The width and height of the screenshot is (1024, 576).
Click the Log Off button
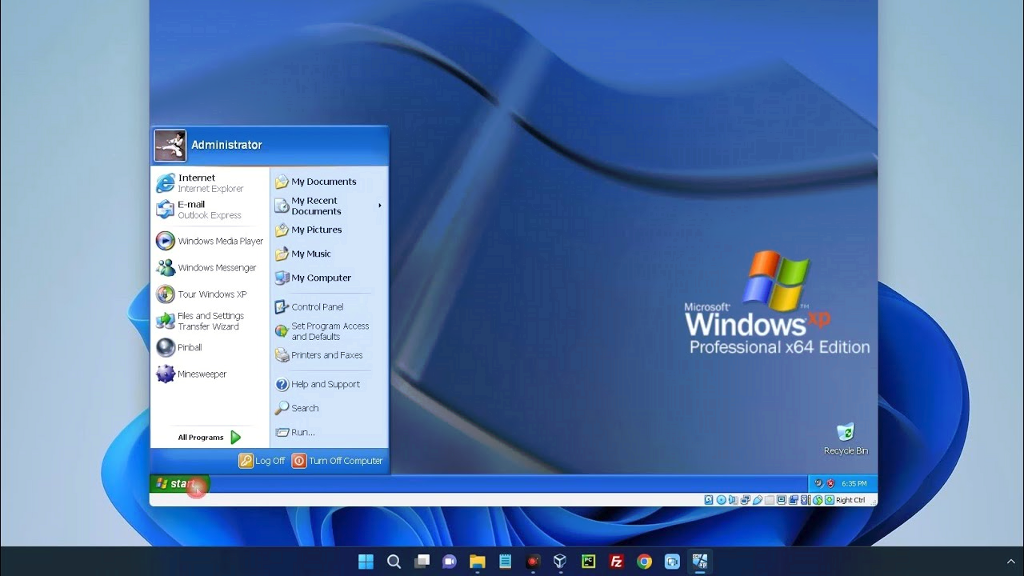click(x=262, y=460)
